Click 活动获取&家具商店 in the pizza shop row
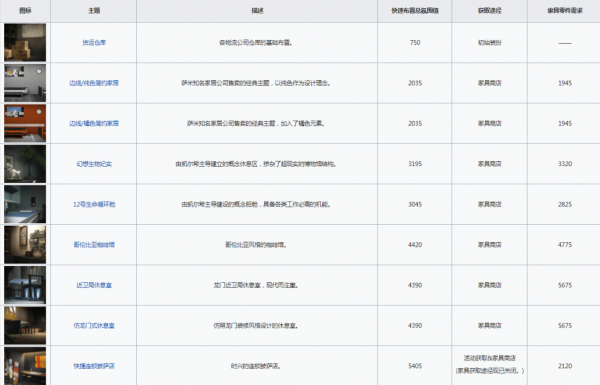600x385 pixels. tap(489, 358)
